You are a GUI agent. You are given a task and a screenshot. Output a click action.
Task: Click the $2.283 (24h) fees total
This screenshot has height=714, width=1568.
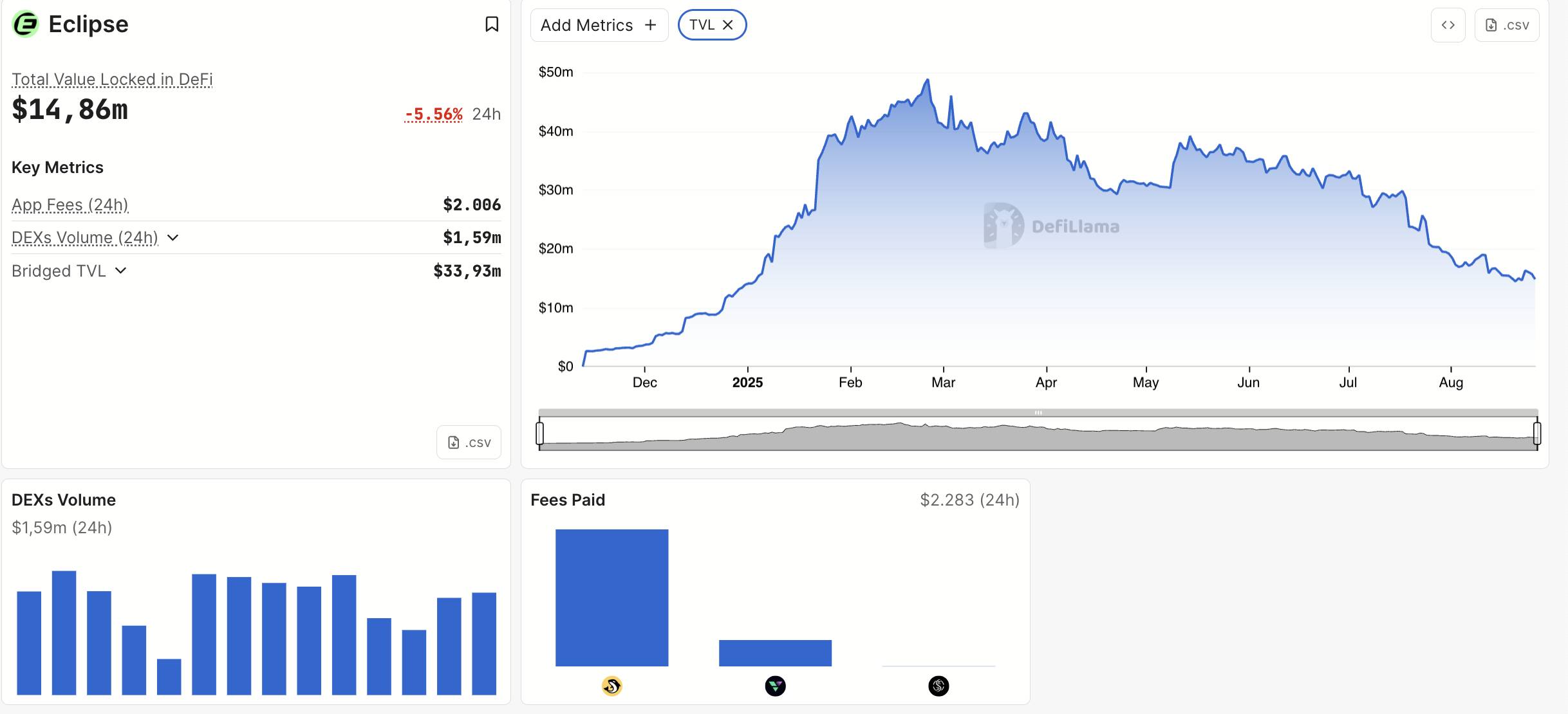pyautogui.click(x=969, y=500)
